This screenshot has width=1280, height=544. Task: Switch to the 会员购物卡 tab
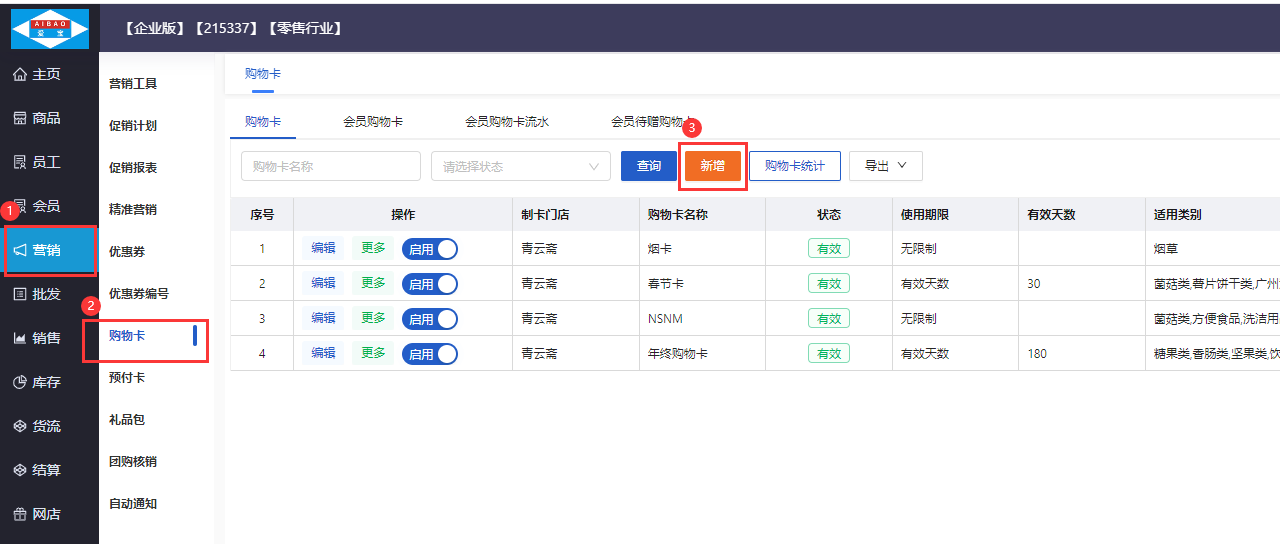pos(373,122)
